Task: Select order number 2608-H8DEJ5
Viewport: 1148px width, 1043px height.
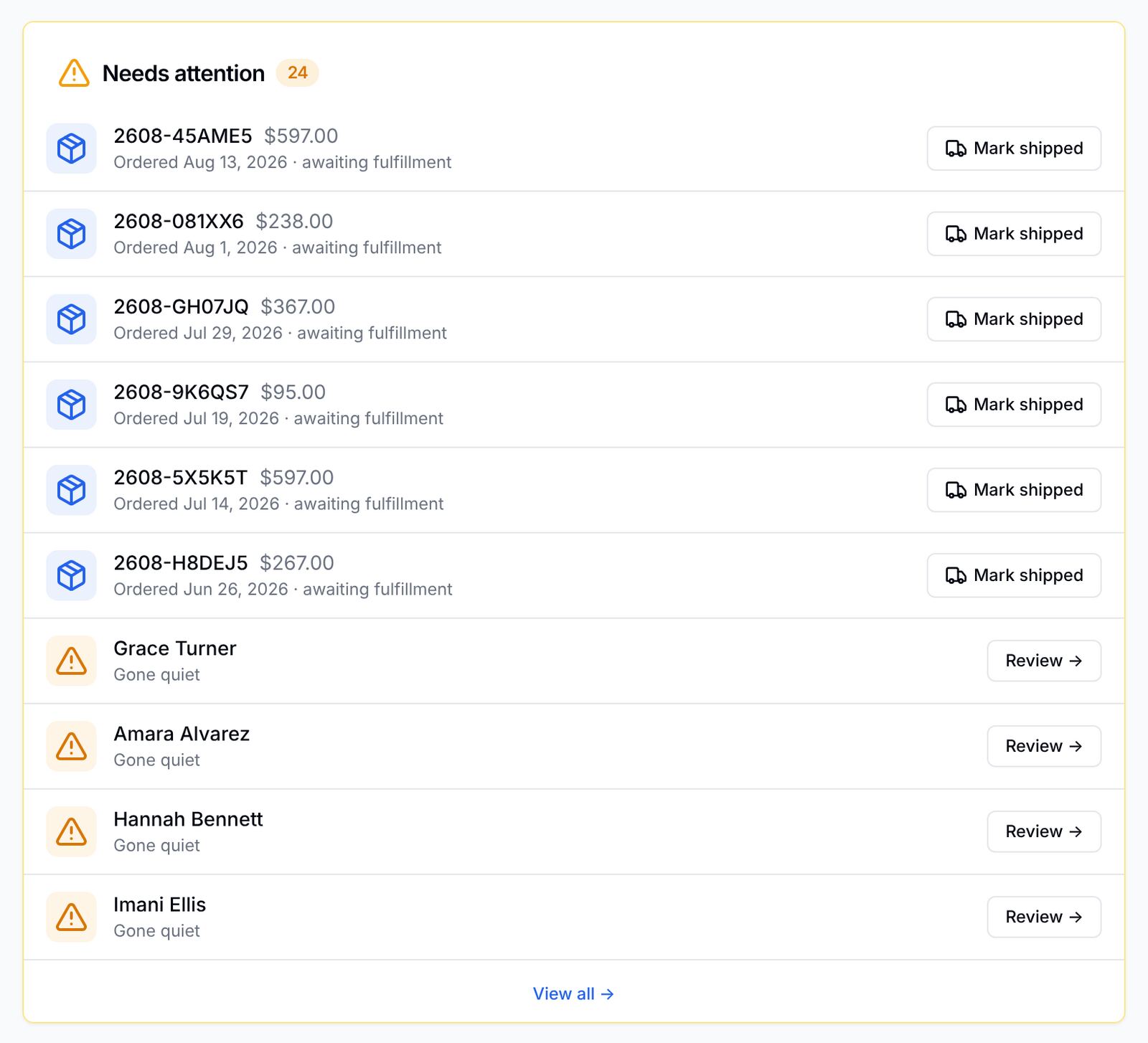Action: point(181,562)
